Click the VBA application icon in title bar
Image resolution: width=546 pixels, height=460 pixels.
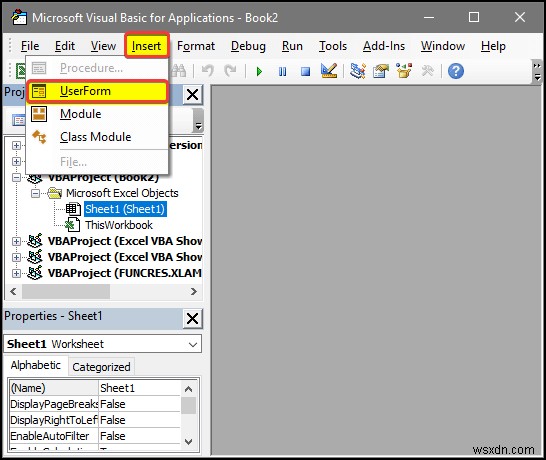tap(18, 17)
